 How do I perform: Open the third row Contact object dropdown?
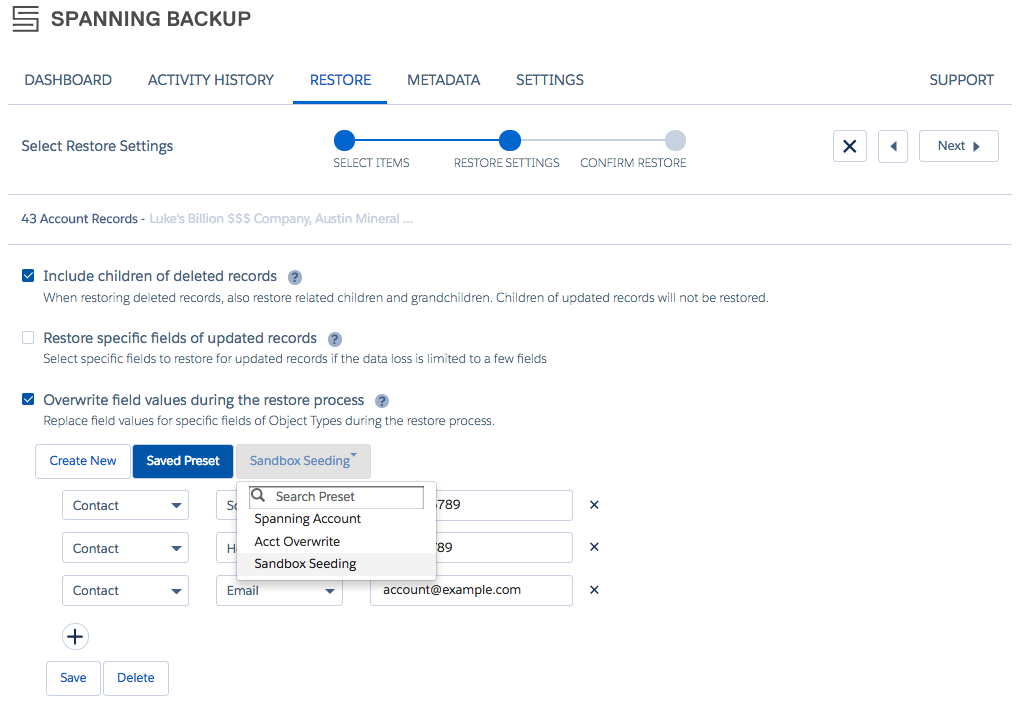click(125, 590)
